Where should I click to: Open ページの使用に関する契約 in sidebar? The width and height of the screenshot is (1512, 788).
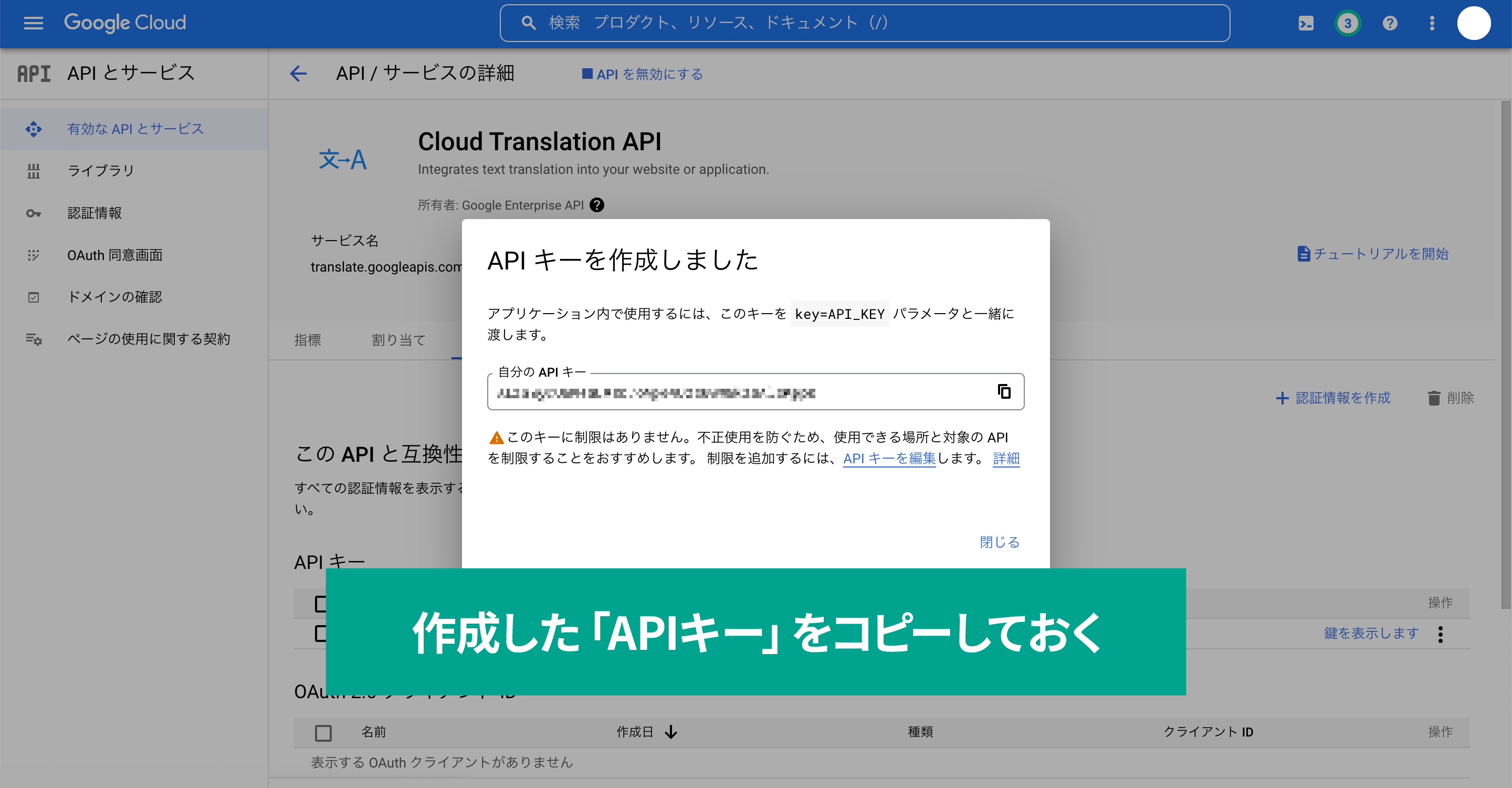(134, 339)
